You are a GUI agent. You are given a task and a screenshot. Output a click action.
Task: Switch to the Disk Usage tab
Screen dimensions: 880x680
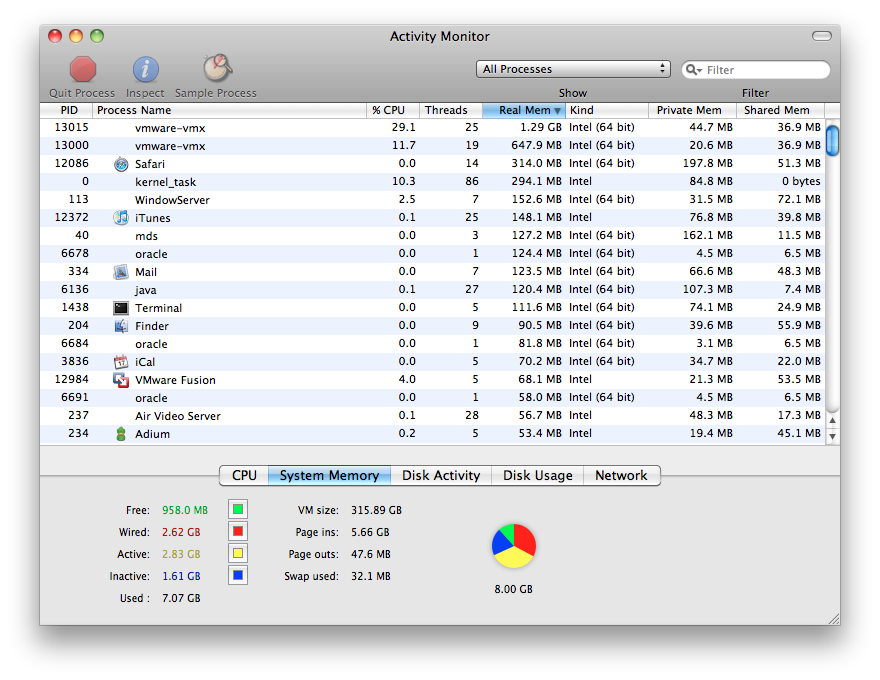538,475
